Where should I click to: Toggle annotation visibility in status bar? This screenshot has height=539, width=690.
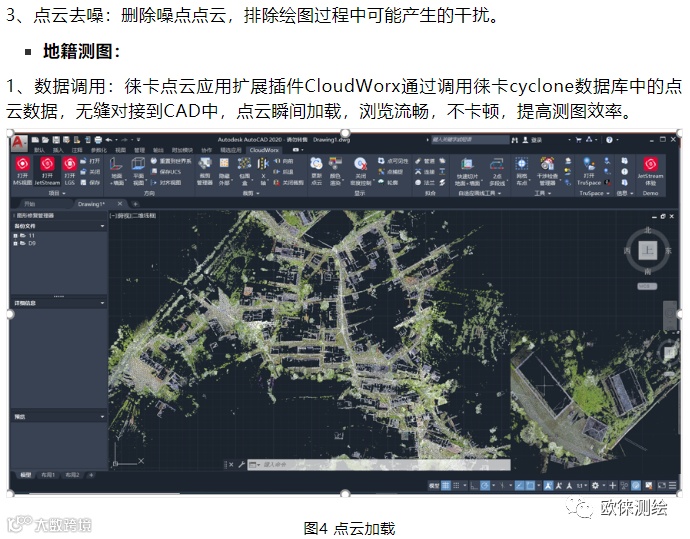click(x=548, y=485)
